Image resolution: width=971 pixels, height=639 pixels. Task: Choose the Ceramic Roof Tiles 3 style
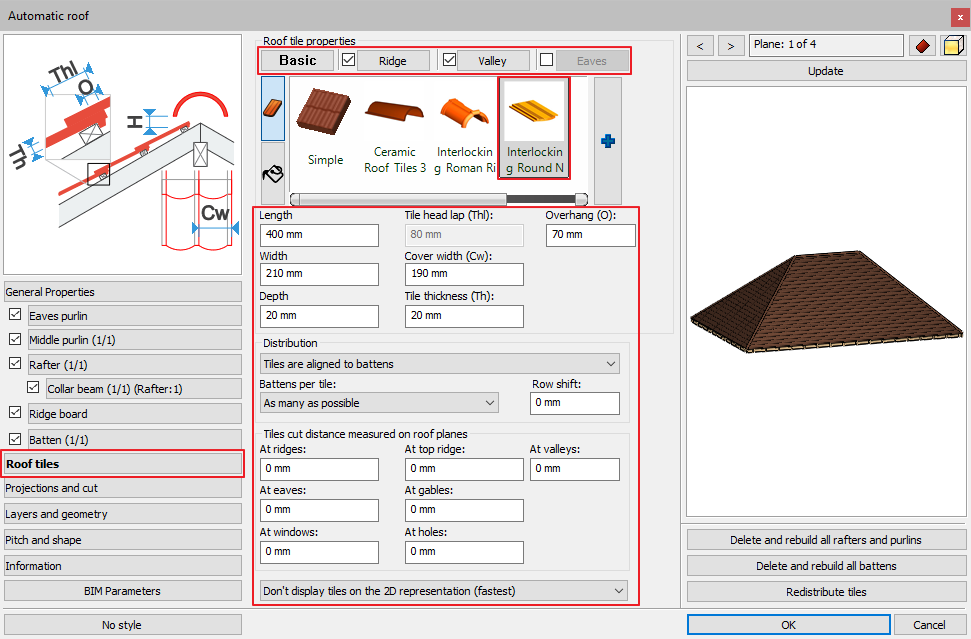point(394,127)
